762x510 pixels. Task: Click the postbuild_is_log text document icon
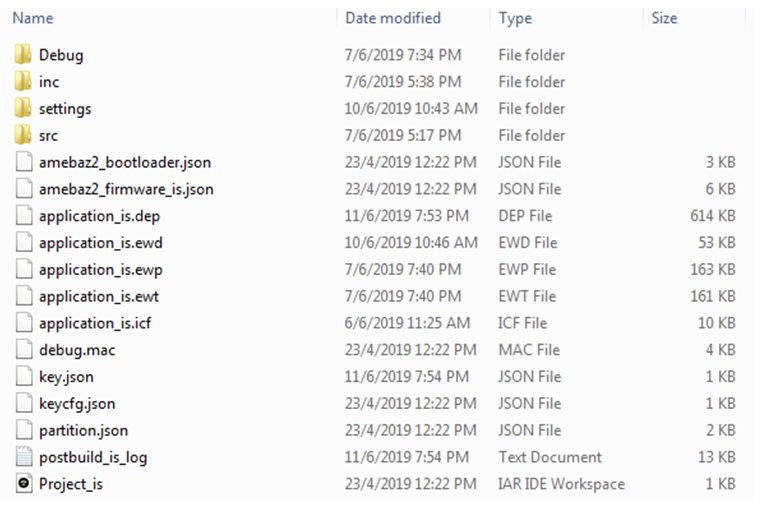[23, 457]
